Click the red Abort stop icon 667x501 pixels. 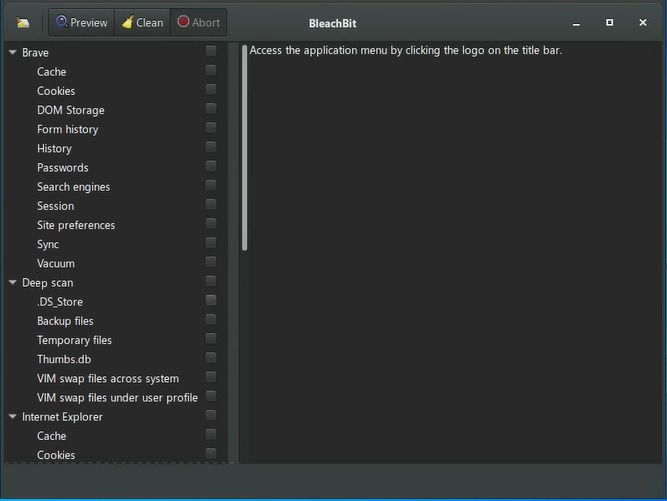(183, 22)
